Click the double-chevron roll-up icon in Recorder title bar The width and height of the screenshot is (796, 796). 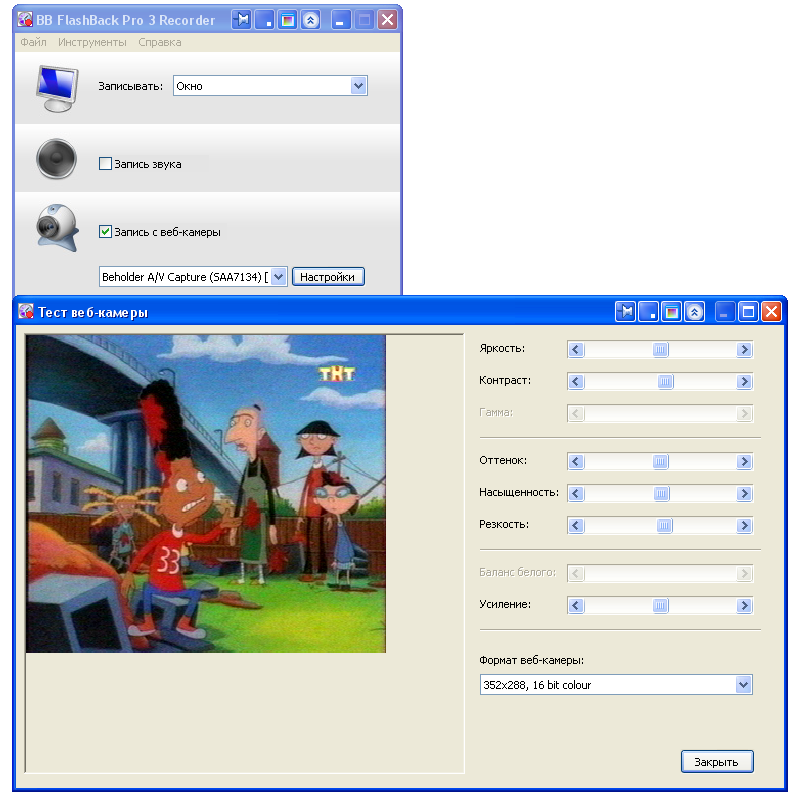click(310, 20)
